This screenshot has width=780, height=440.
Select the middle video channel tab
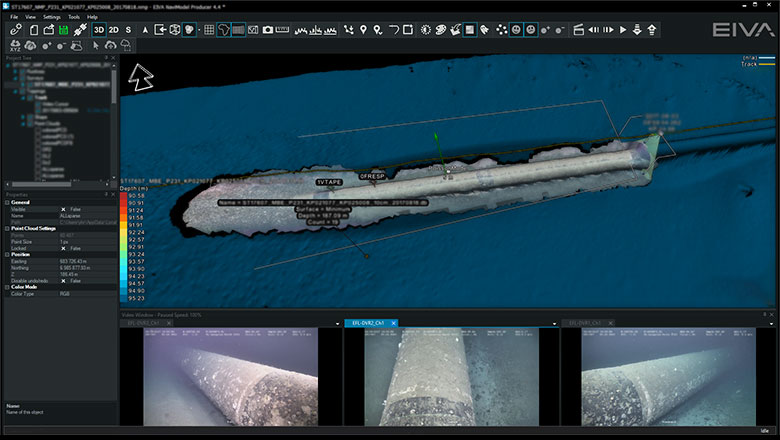tap(370, 323)
